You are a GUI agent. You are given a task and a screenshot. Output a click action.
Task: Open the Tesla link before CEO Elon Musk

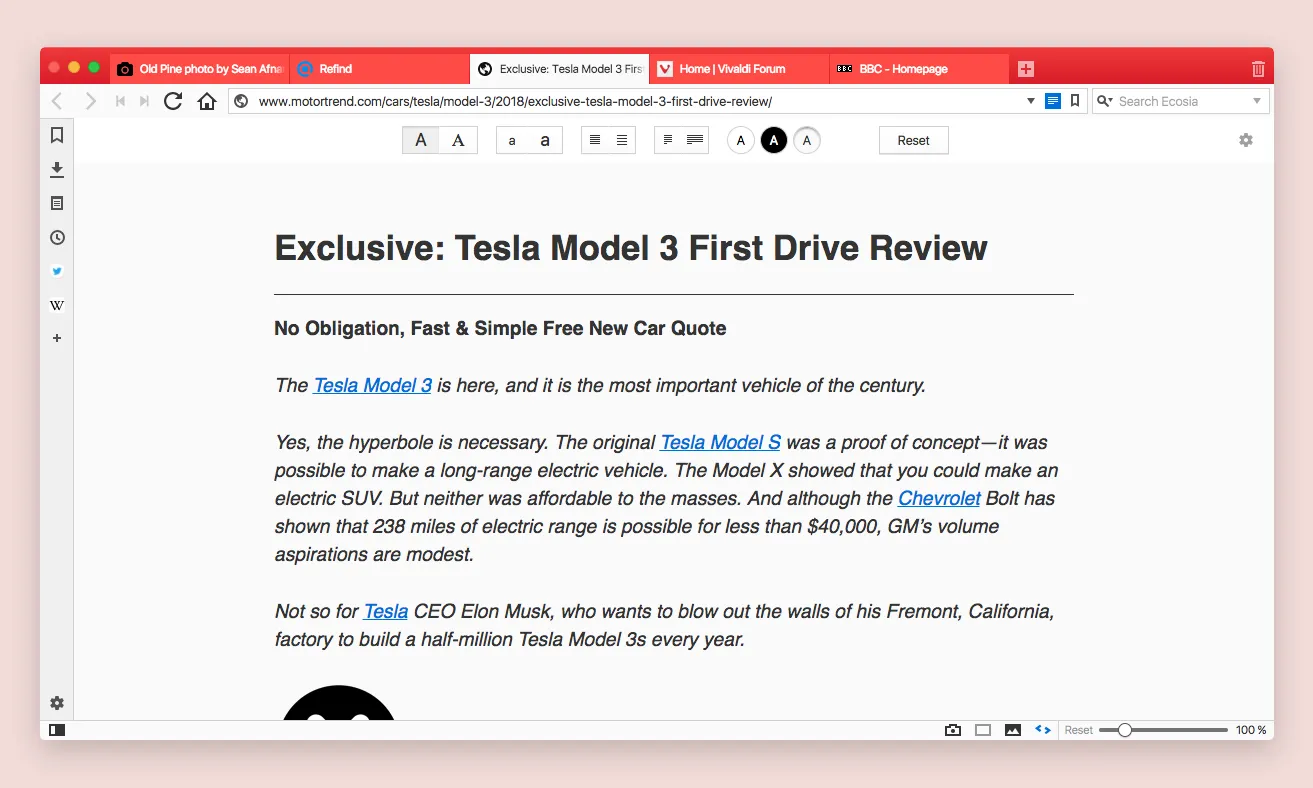coord(386,611)
